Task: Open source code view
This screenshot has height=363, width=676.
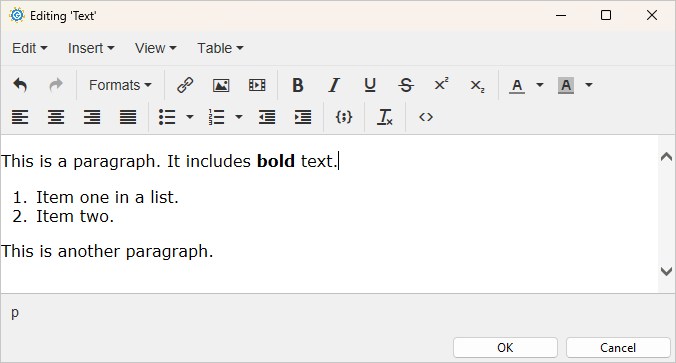Action: (426, 117)
